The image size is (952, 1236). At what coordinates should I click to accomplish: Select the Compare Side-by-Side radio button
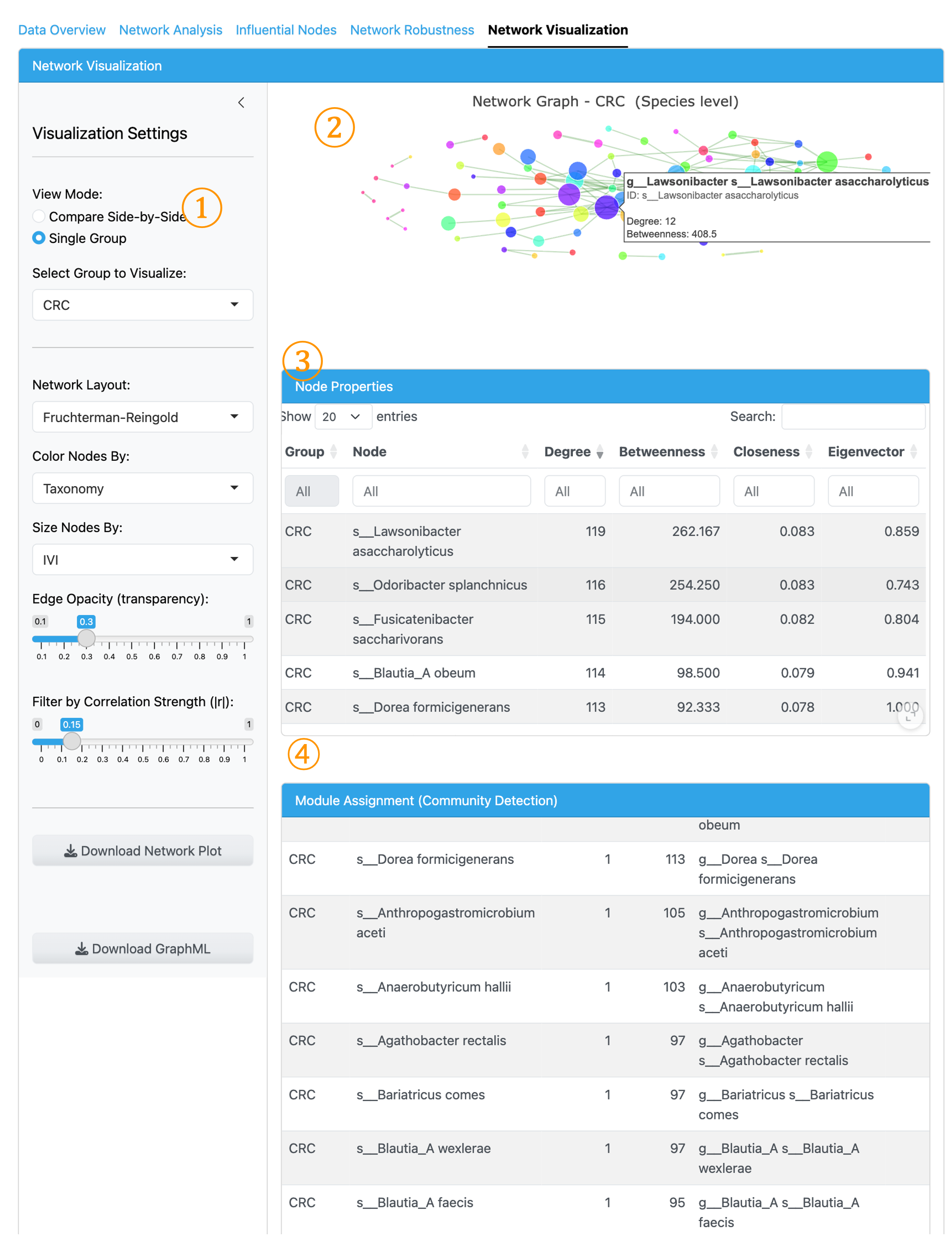(x=39, y=216)
